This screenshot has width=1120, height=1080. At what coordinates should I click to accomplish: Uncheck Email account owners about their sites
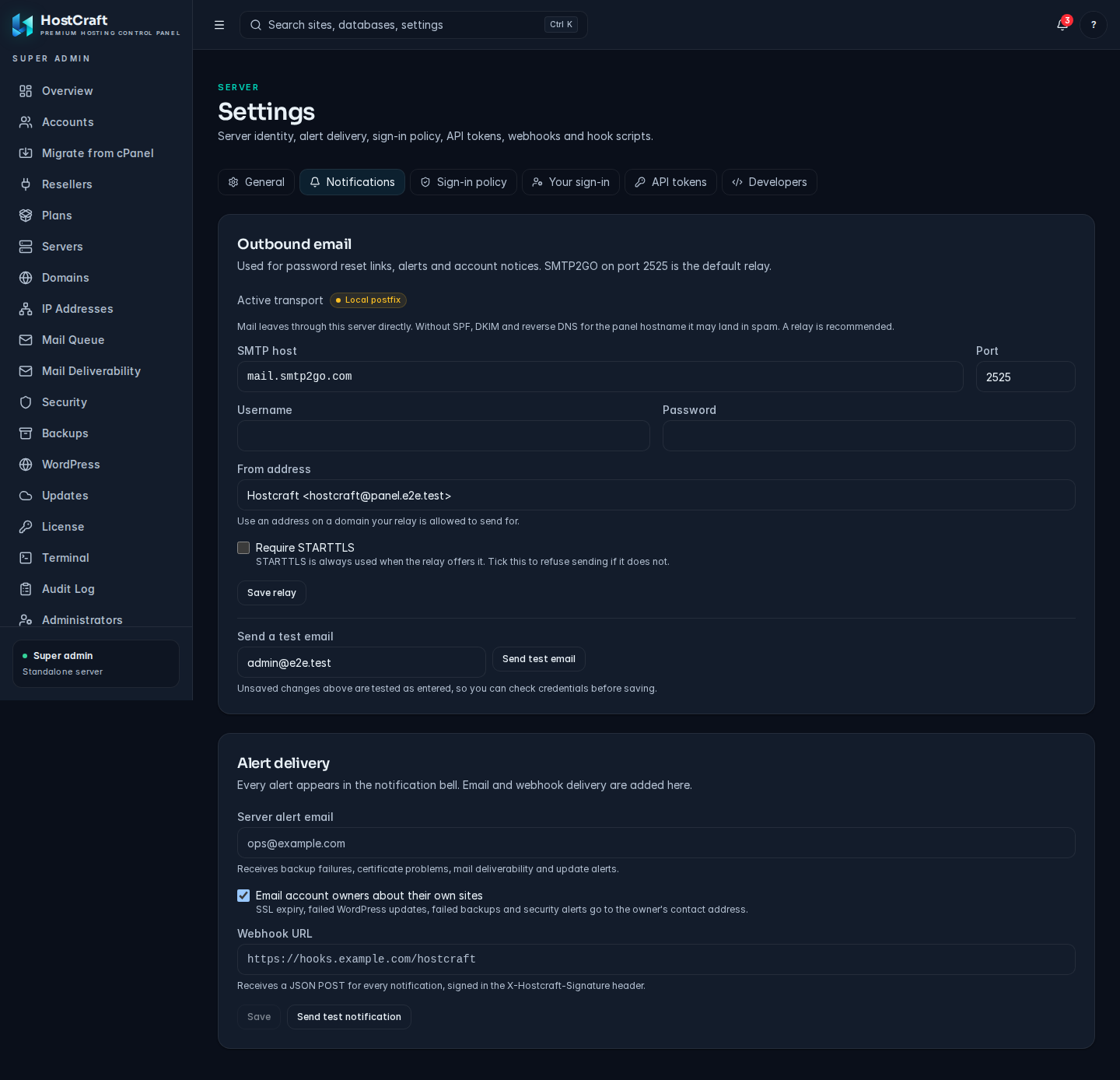243,896
